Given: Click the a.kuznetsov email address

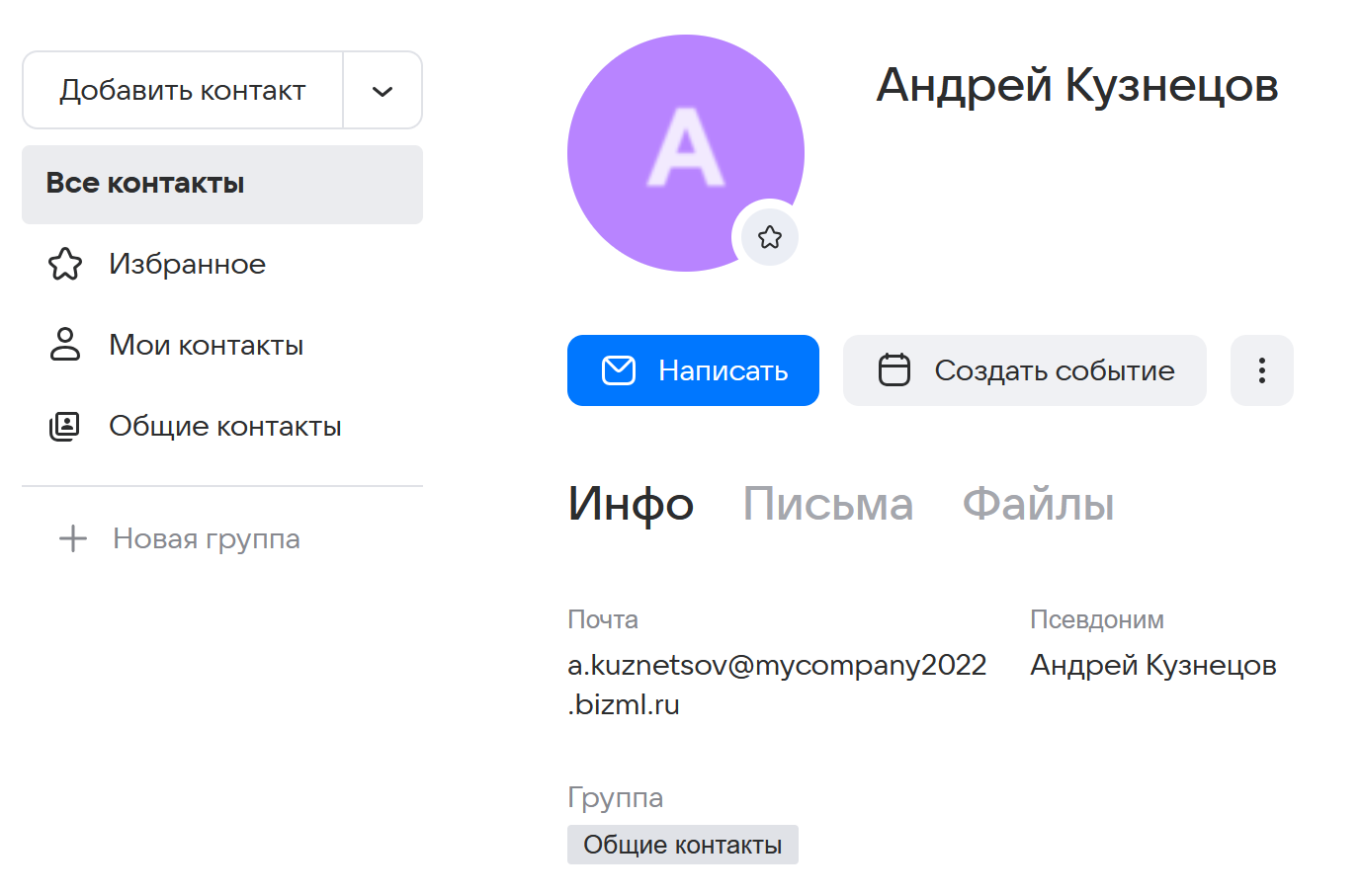Looking at the screenshot, I should 776,667.
